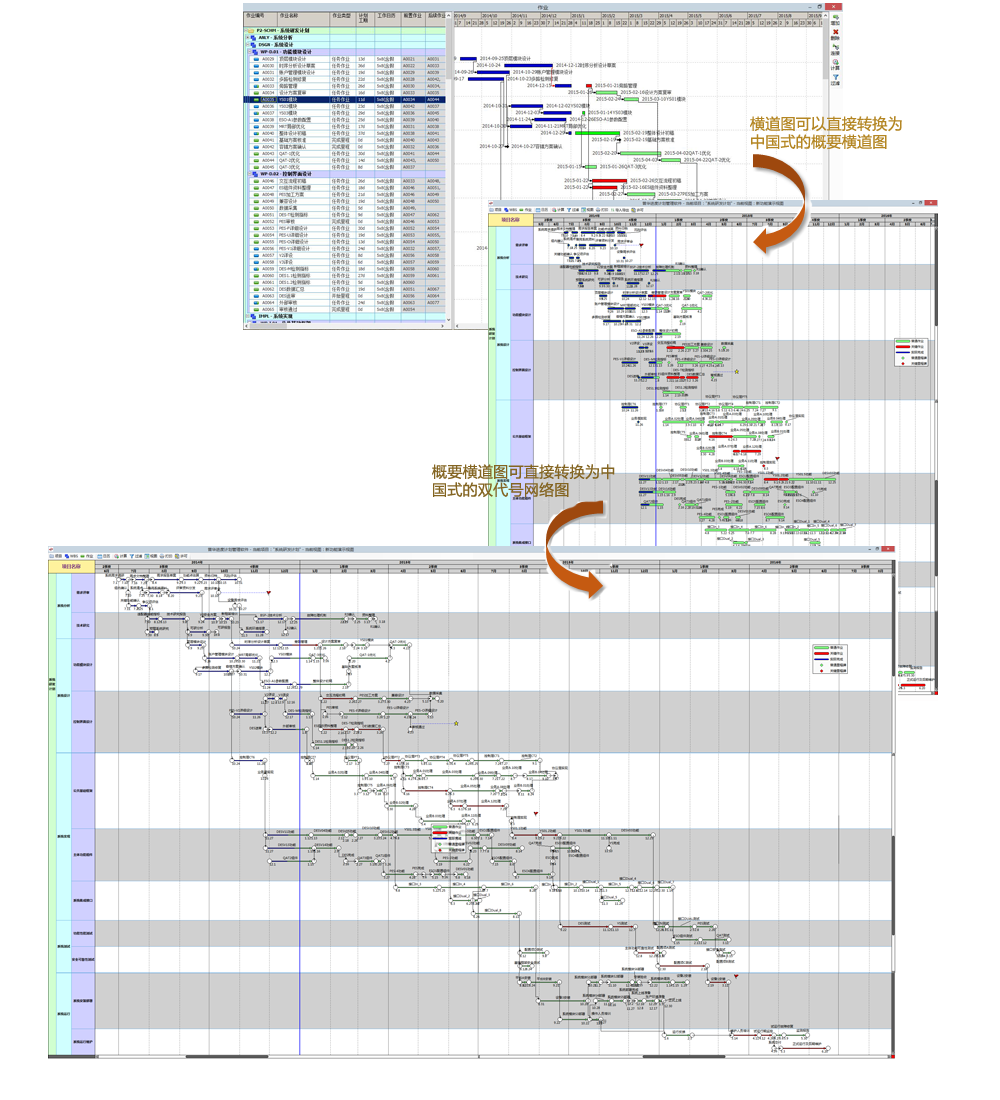Expand the ANLY 系统分析 tree node
Image resolution: width=1000 pixels, height=1100 pixels.
(x=249, y=38)
